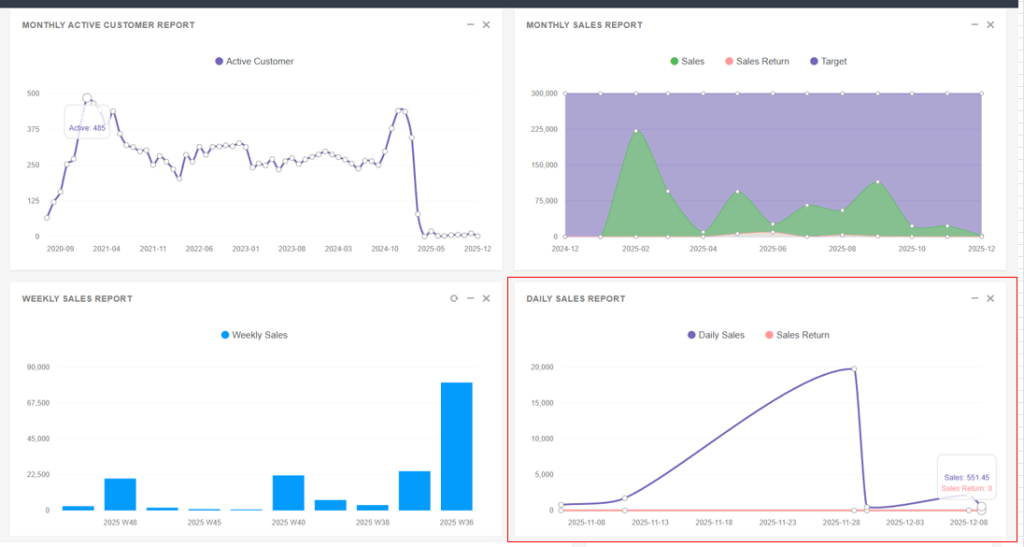Toggle the Weekly Sales legend item
The width and height of the screenshot is (1024, 547).
(254, 335)
